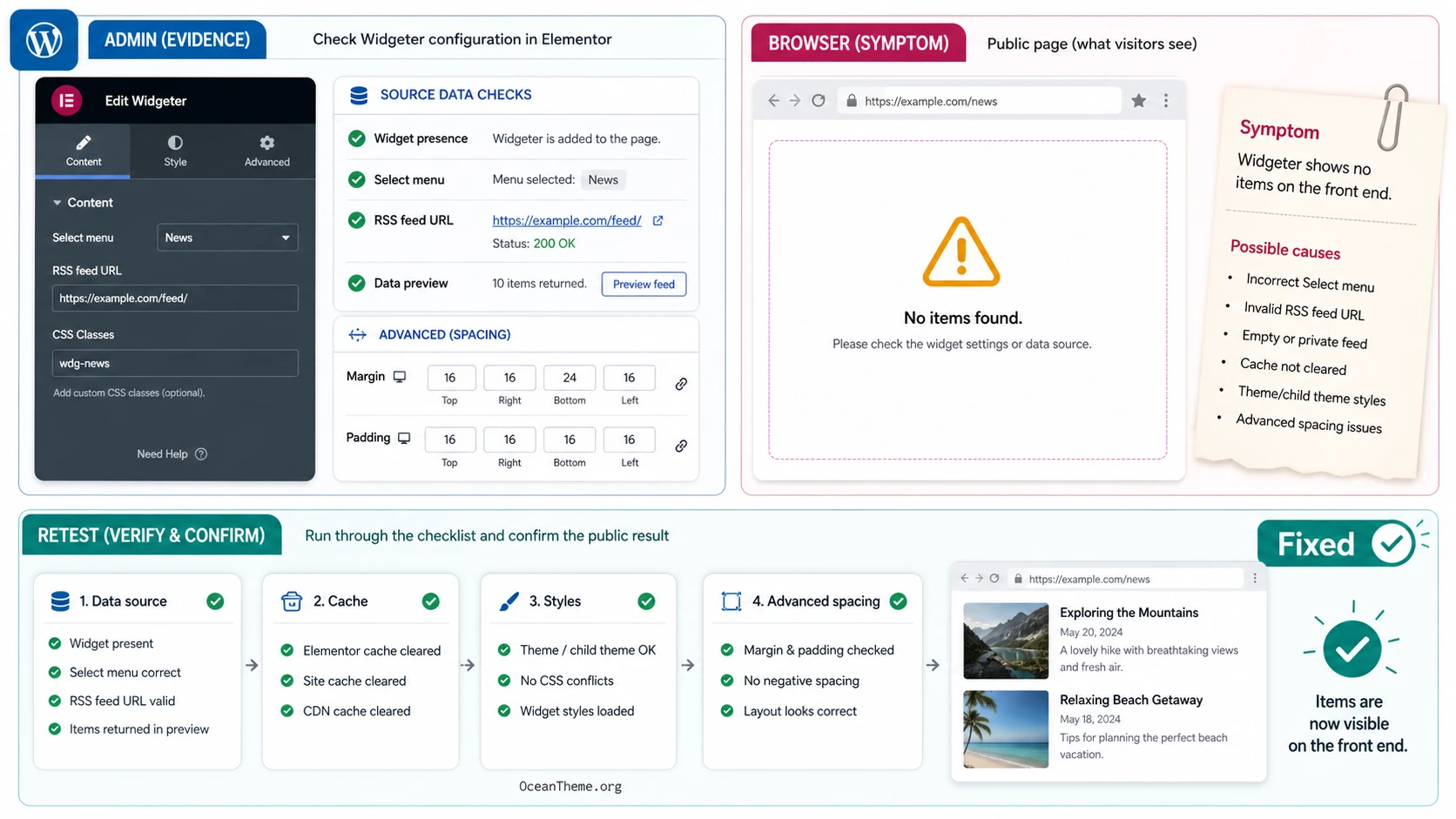The image size is (1456, 819).
Task: Open the Style tab in Edit Widgeter
Action: 175,151
